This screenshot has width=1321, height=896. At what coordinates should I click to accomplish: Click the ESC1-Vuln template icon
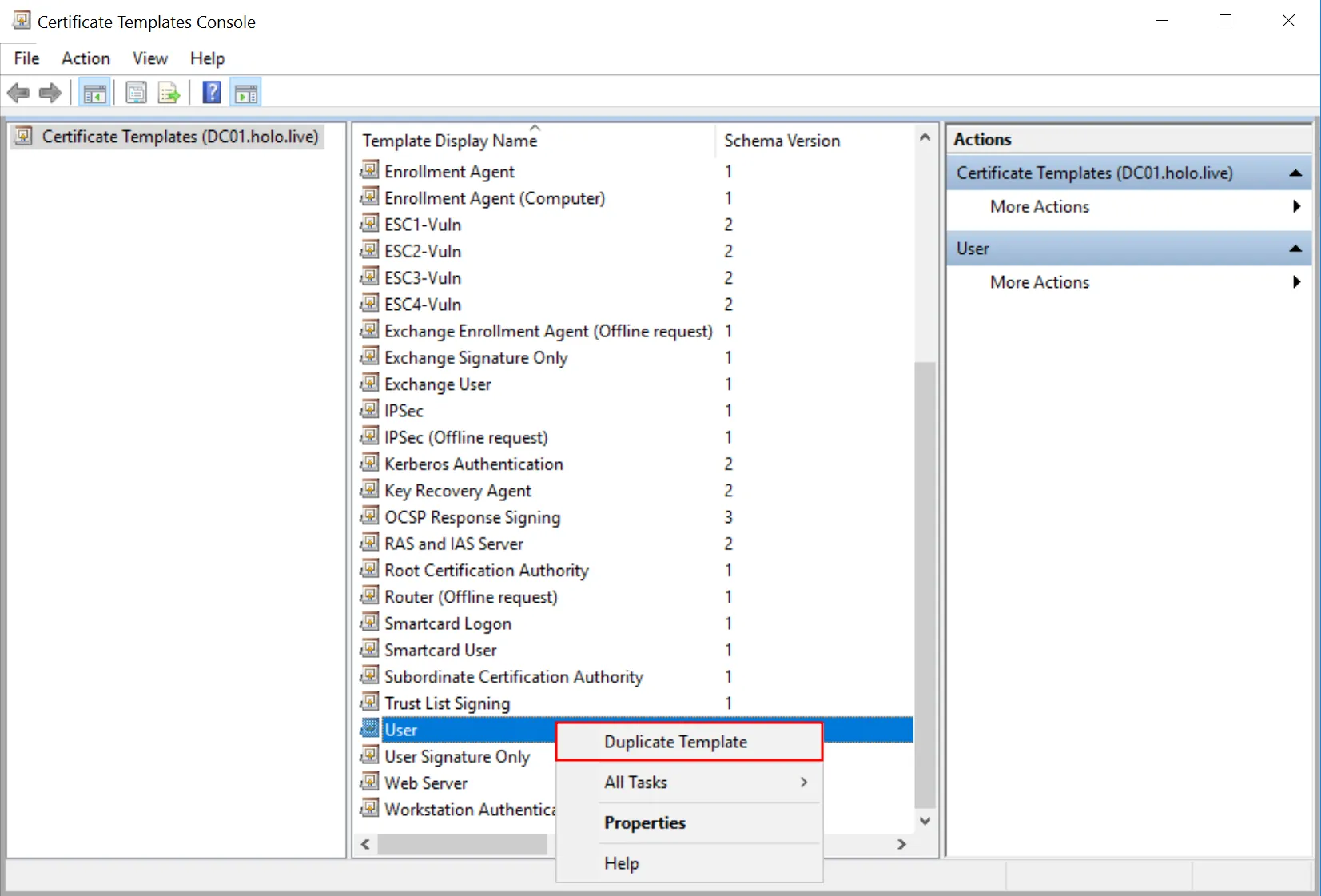point(369,224)
